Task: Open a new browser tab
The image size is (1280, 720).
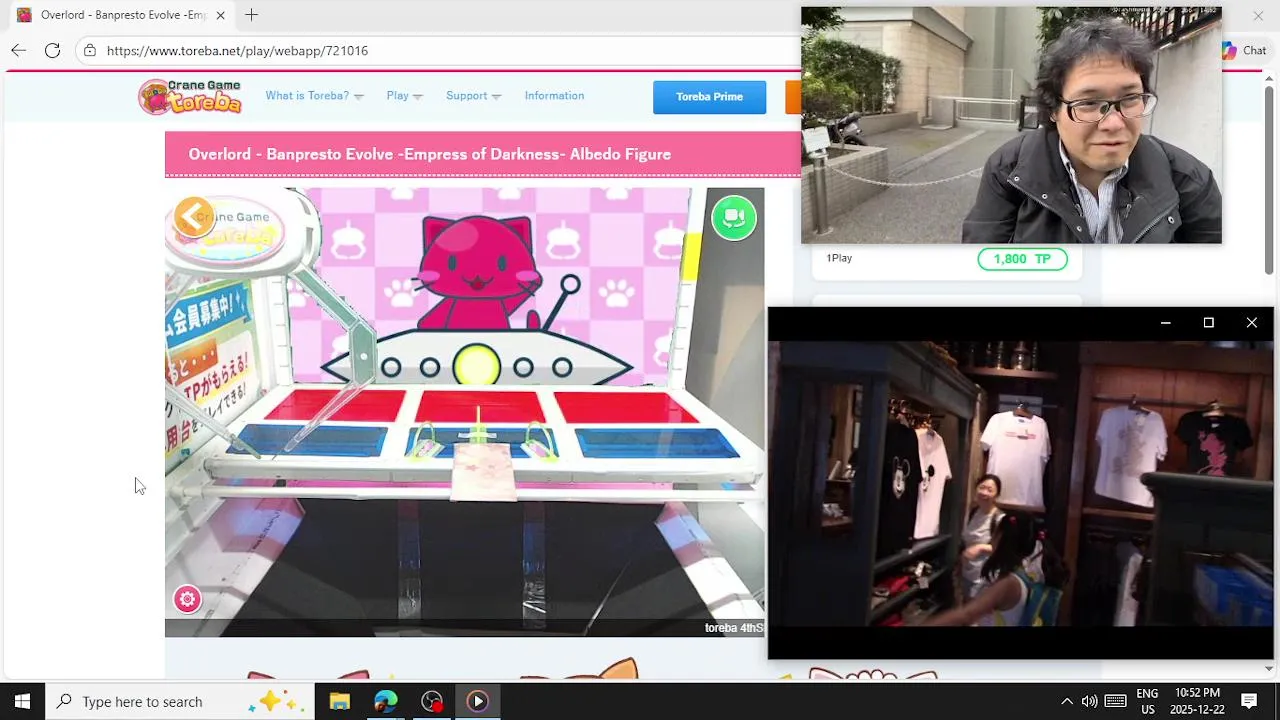Action: click(x=251, y=15)
